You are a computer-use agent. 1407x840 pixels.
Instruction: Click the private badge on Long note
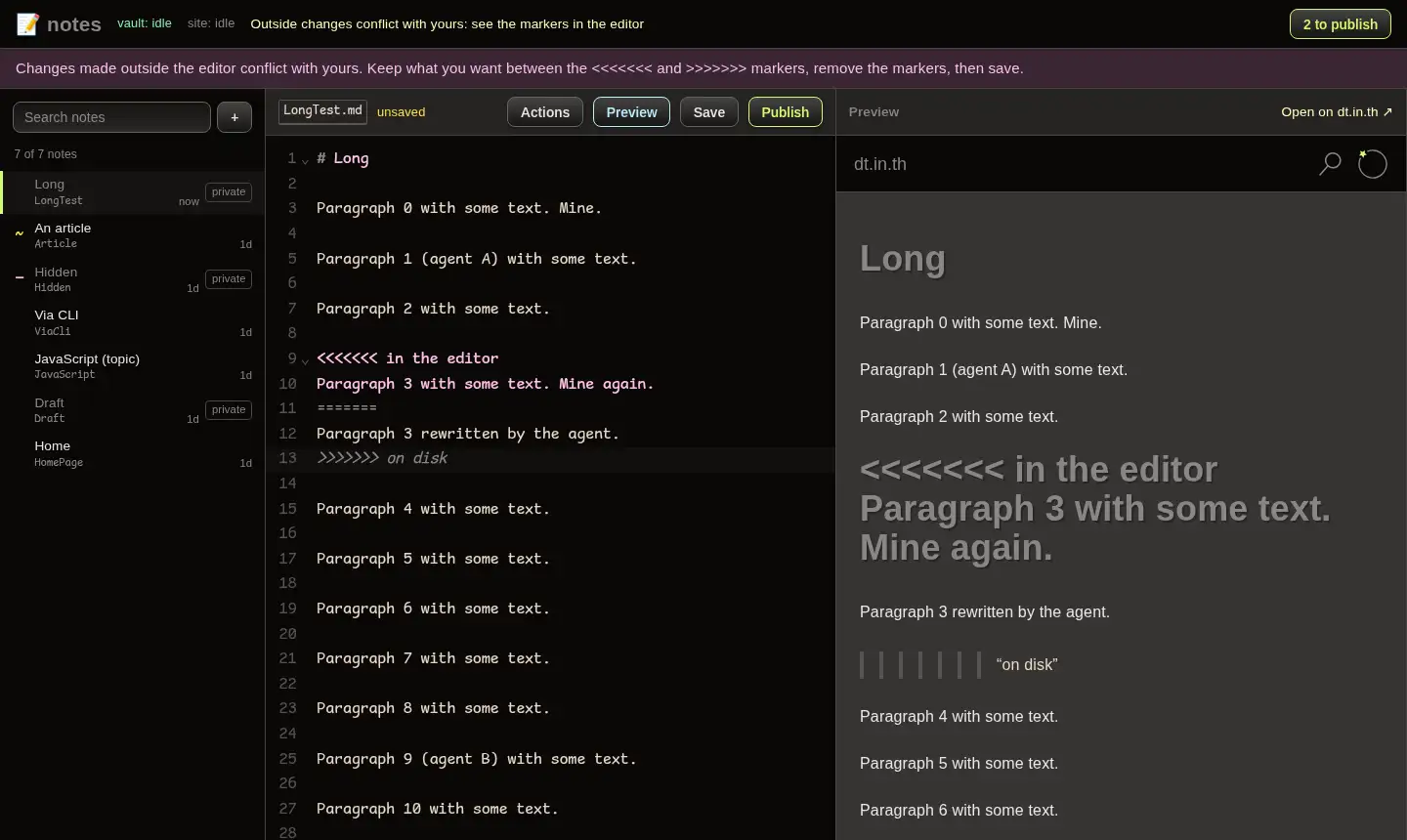pos(229,191)
